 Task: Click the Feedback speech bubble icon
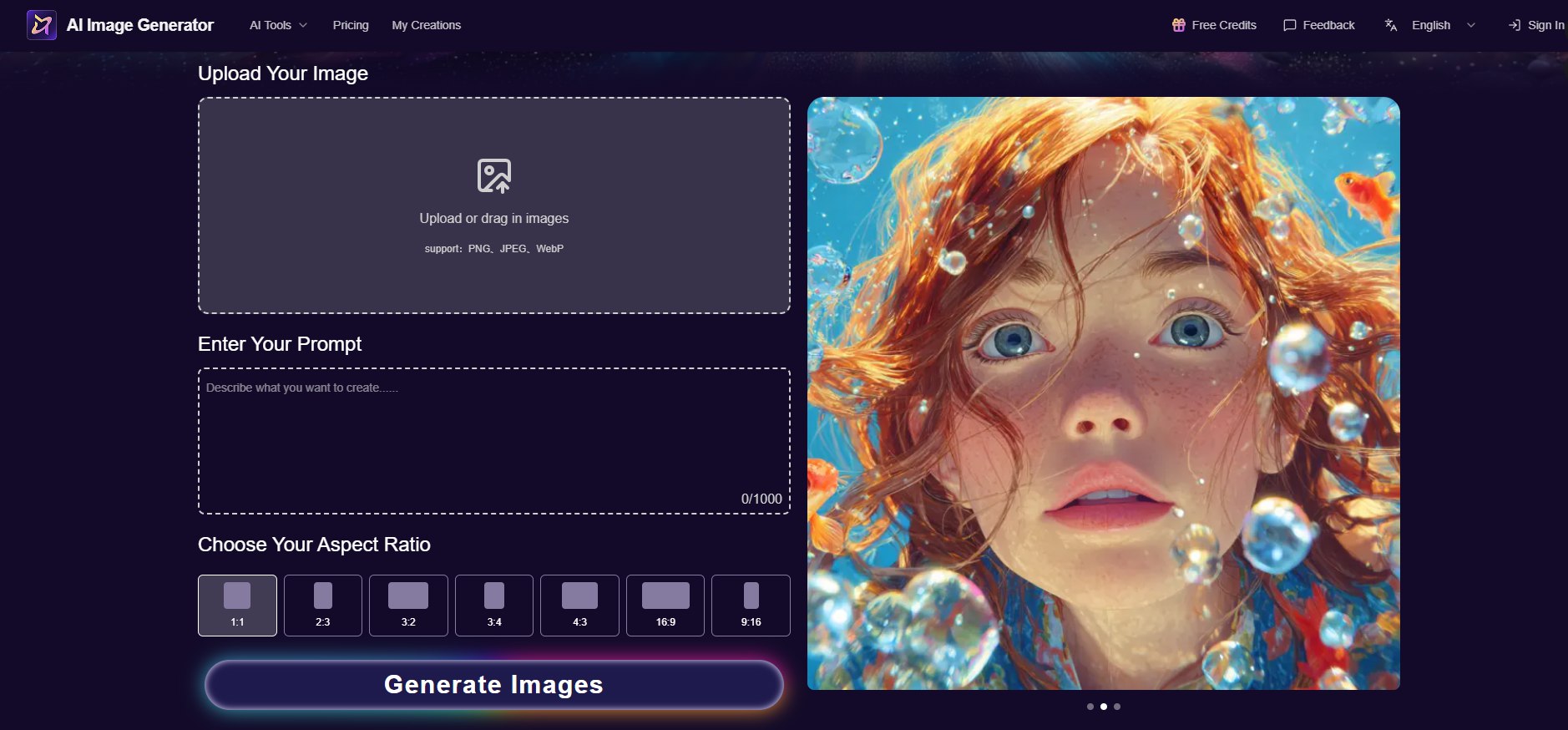[x=1289, y=25]
